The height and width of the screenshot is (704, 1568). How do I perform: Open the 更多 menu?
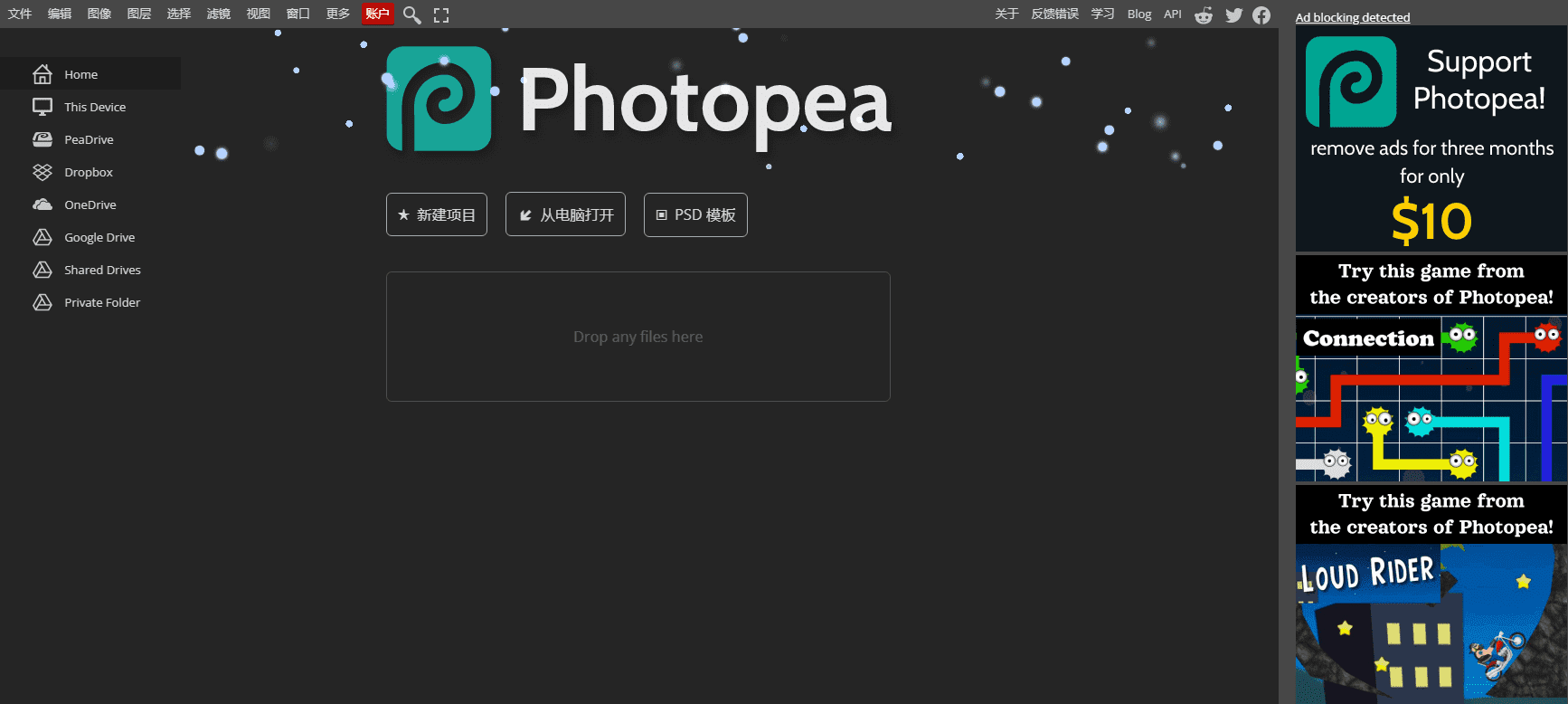point(338,14)
